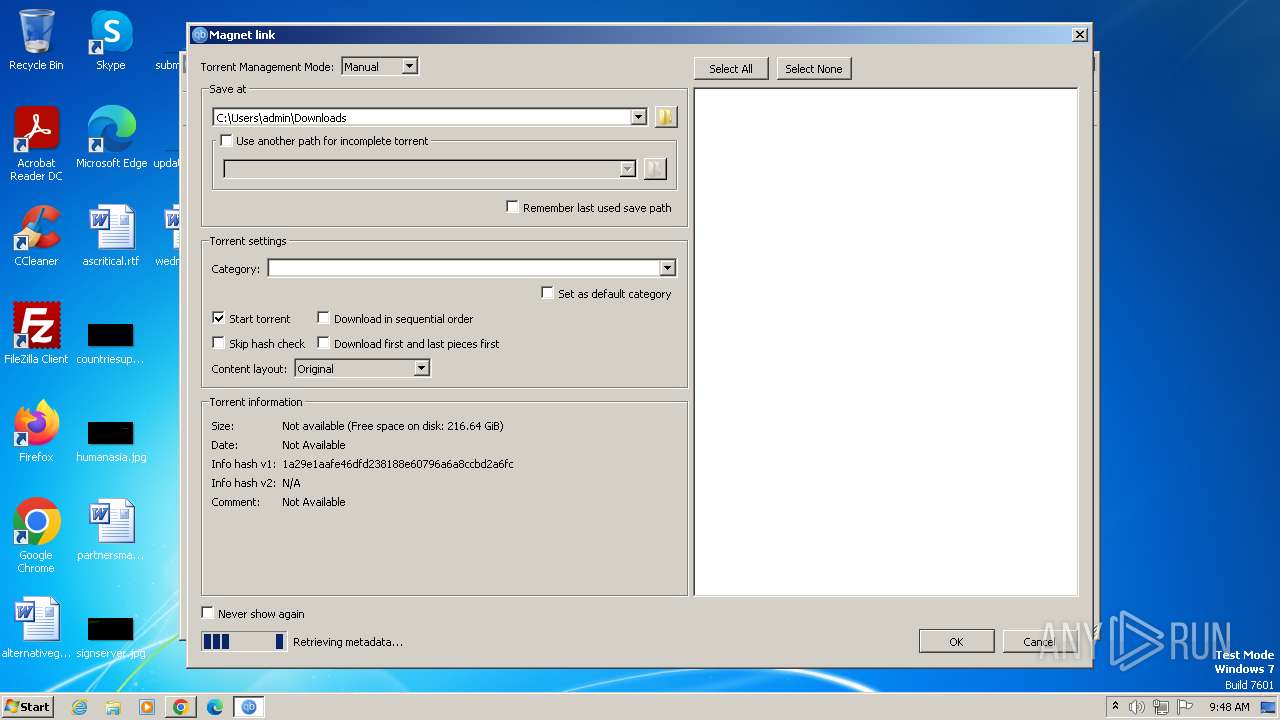1280x720 pixels.
Task: Uncheck the Start torrent checkbox
Action: (219, 318)
